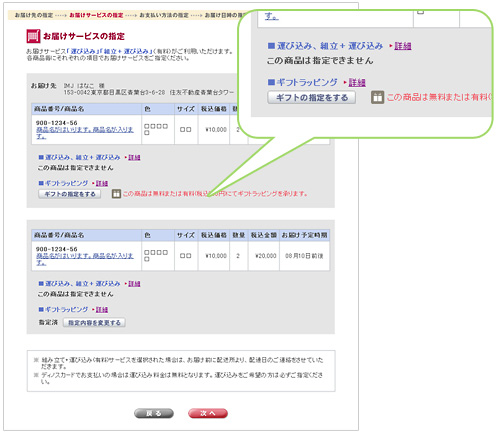Click the お届け予定時期 column header
Screen dimensions: 498x435
(304, 235)
